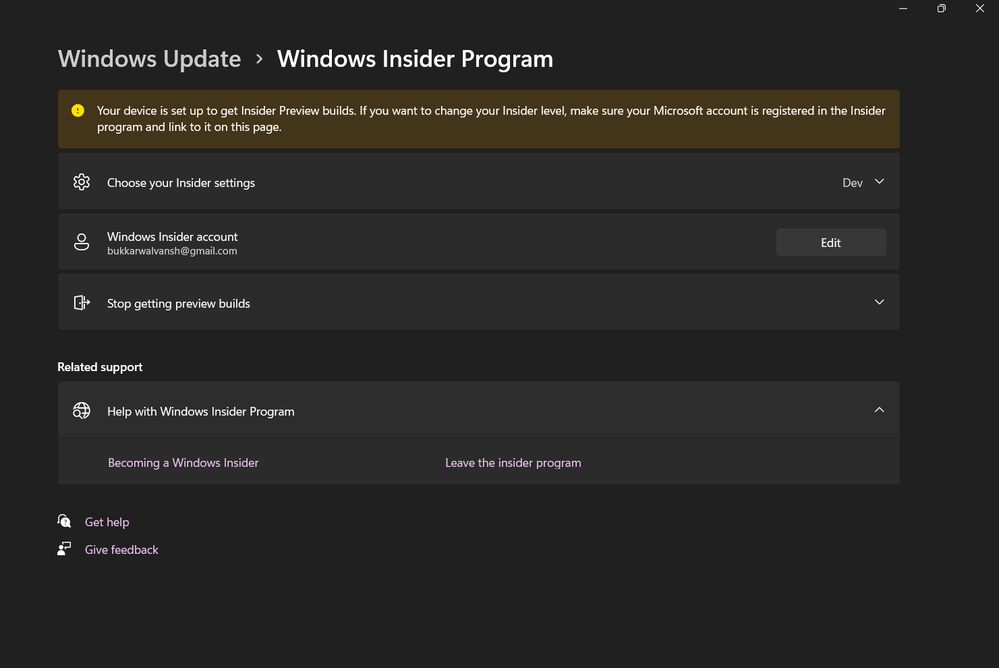Viewport: 999px width, 668px height.
Task: Close the Settings window
Action: click(x=980, y=8)
